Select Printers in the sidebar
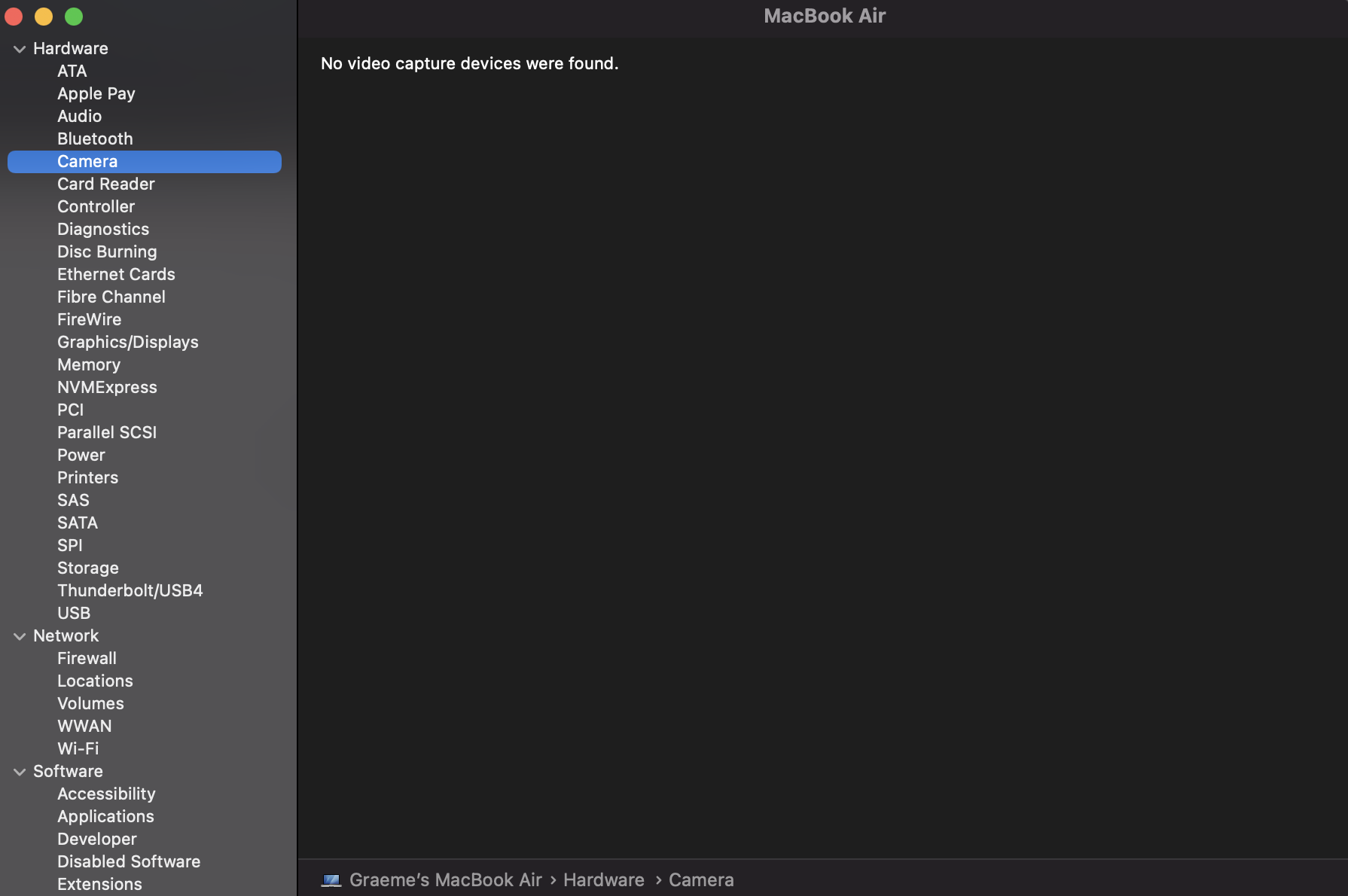1348x896 pixels. (88, 477)
